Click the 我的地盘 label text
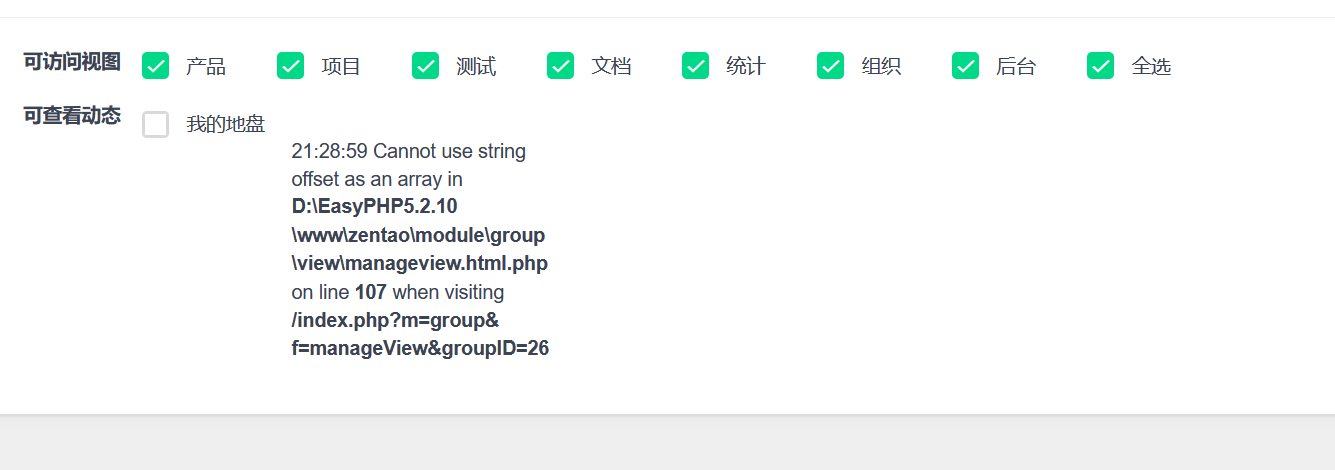 (225, 125)
